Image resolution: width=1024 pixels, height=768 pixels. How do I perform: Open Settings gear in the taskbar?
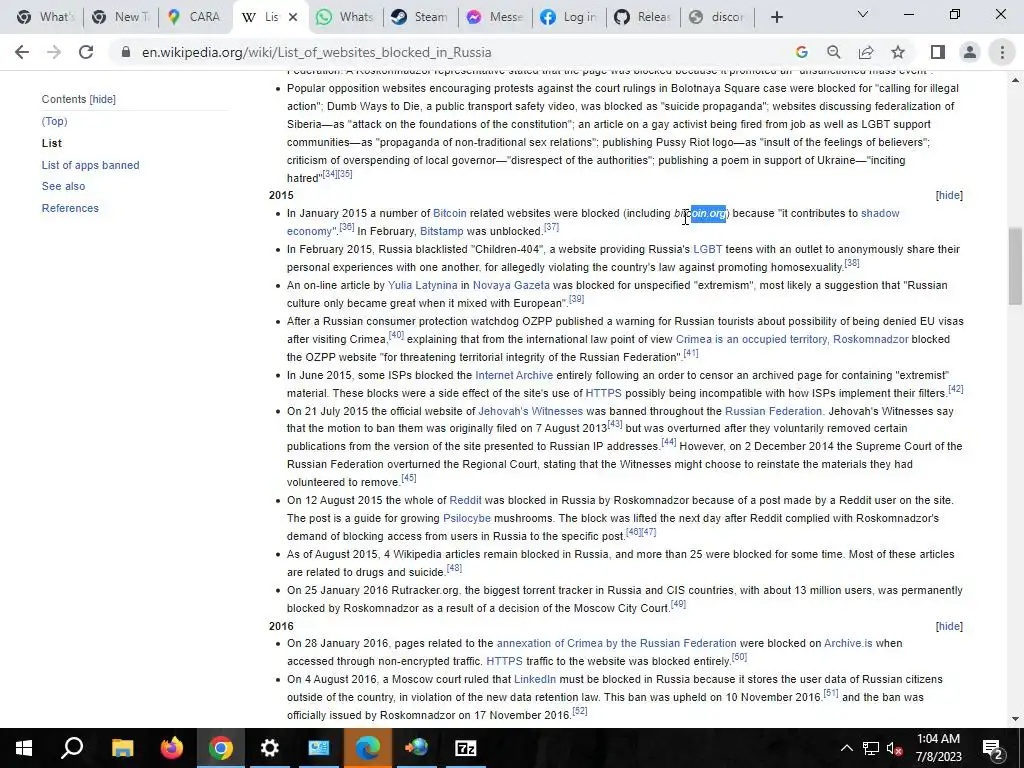269,748
